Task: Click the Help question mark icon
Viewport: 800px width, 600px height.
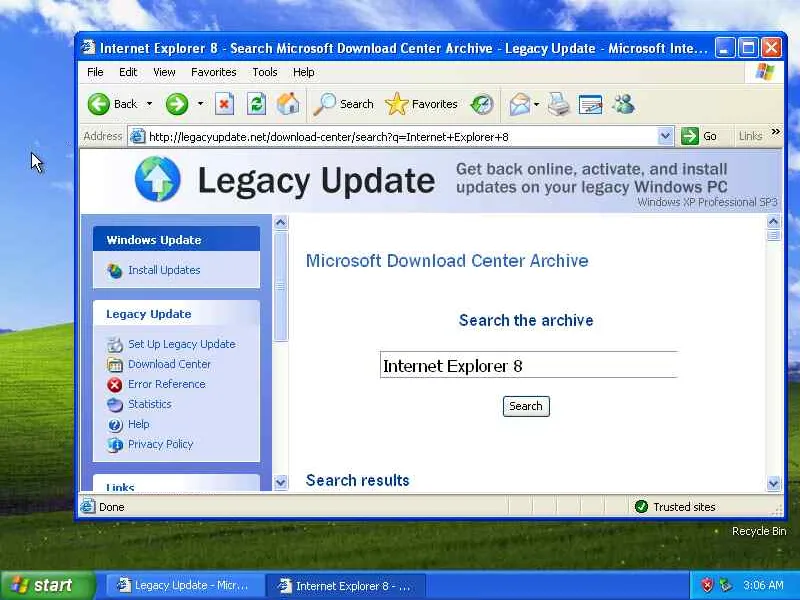Action: click(x=115, y=424)
